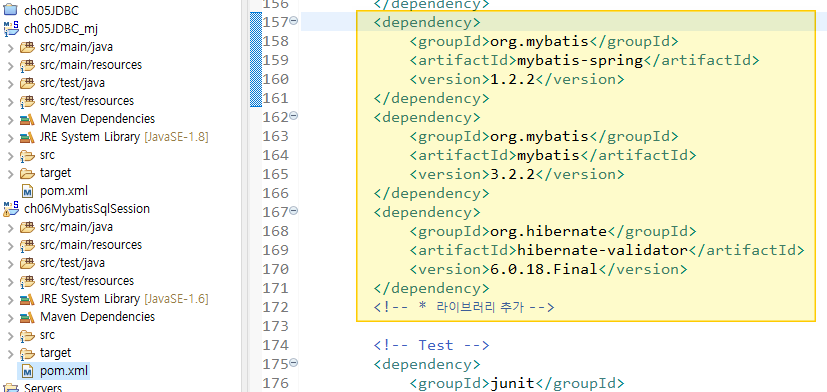Viewport: 827px width, 392px height.
Task: Collapse dependency block at line 167
Action: click(294, 211)
